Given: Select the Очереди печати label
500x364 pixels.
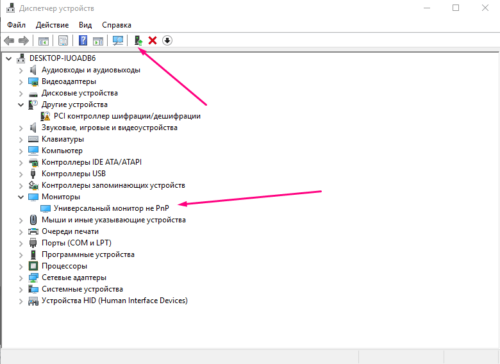Looking at the screenshot, I should (x=70, y=231).
